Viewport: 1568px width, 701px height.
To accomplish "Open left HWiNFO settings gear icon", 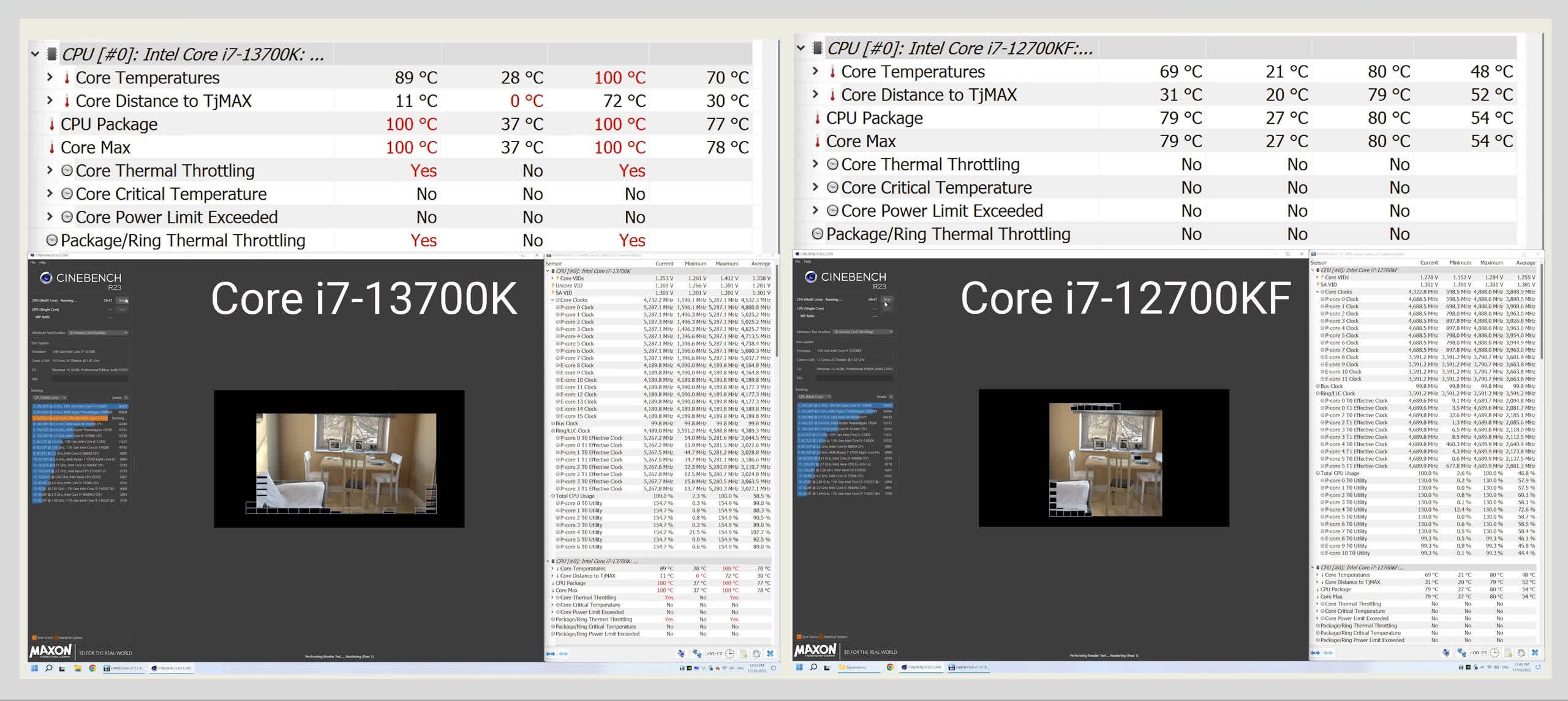I will pos(756,654).
